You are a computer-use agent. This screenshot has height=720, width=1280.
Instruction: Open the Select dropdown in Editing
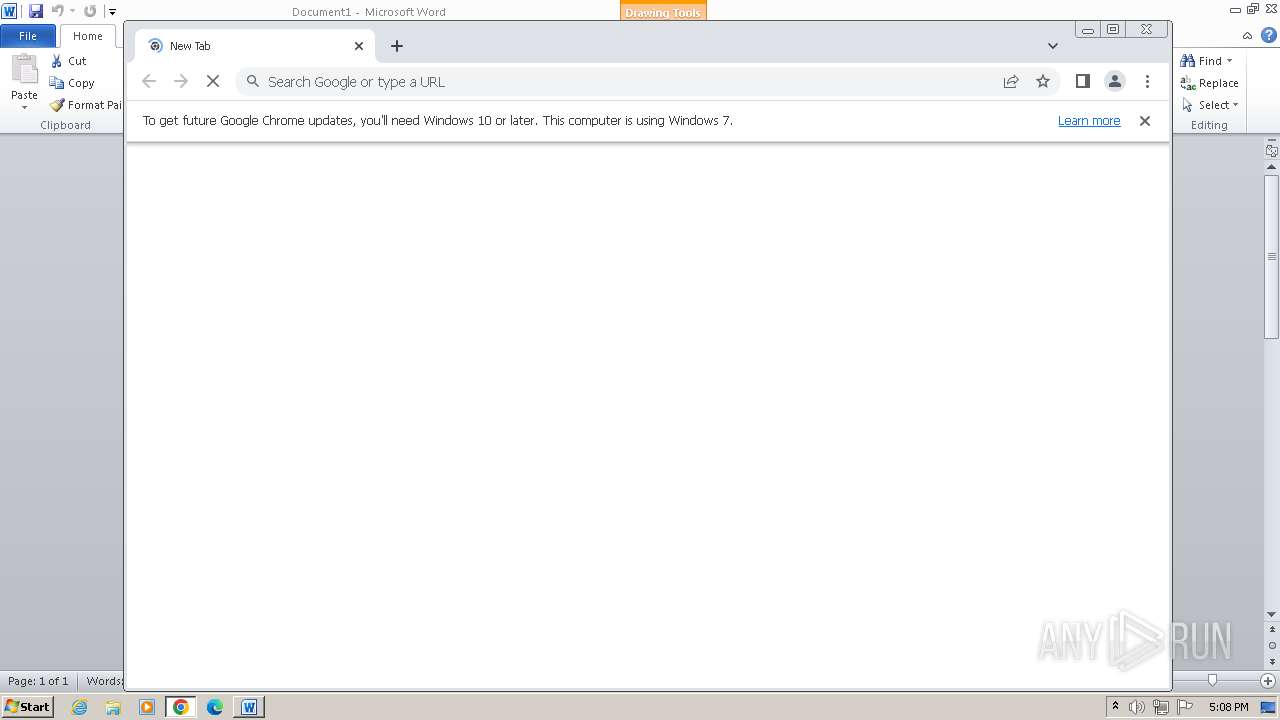click(1210, 105)
